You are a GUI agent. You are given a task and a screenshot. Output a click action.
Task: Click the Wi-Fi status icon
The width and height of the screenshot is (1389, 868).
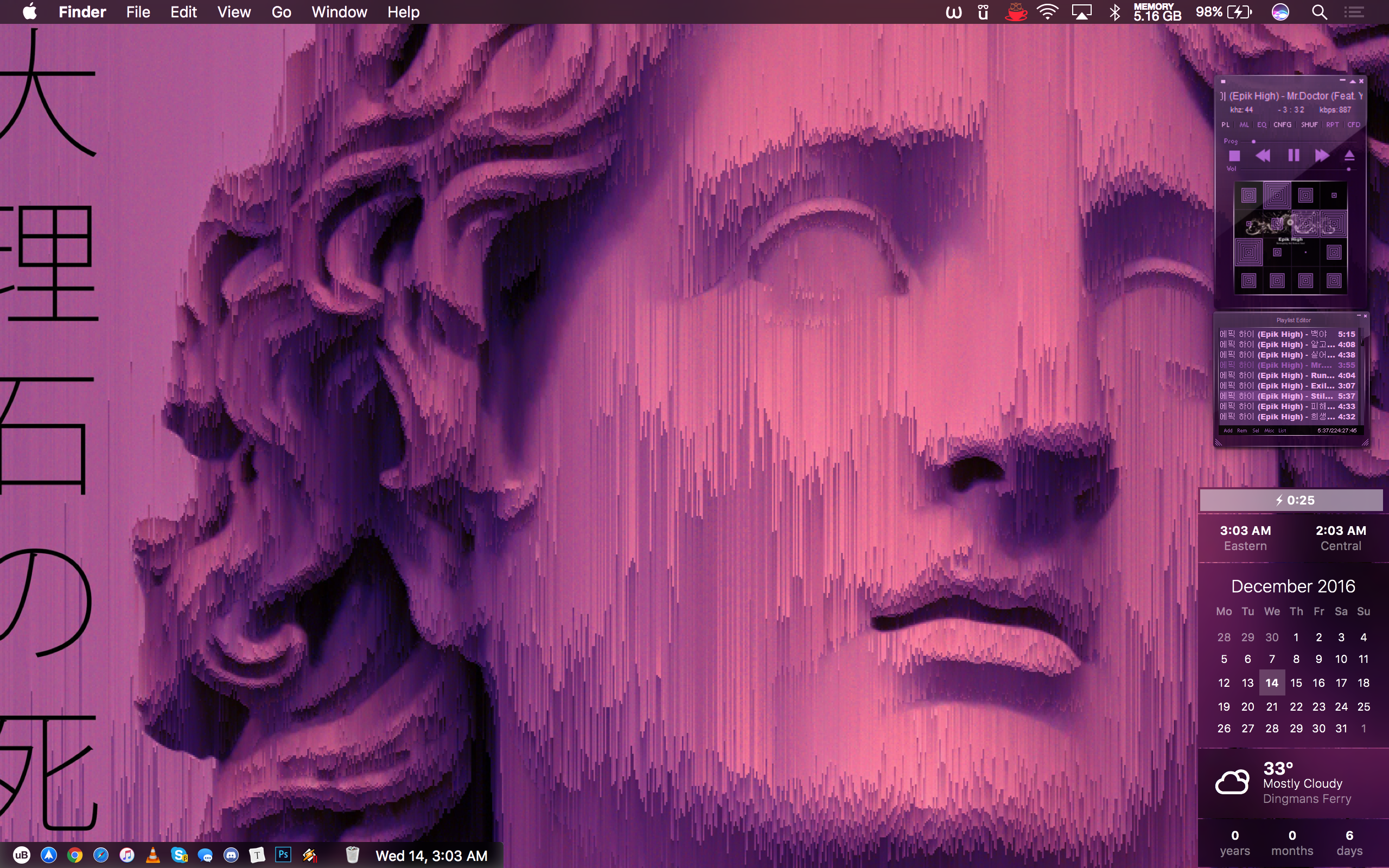1048,12
